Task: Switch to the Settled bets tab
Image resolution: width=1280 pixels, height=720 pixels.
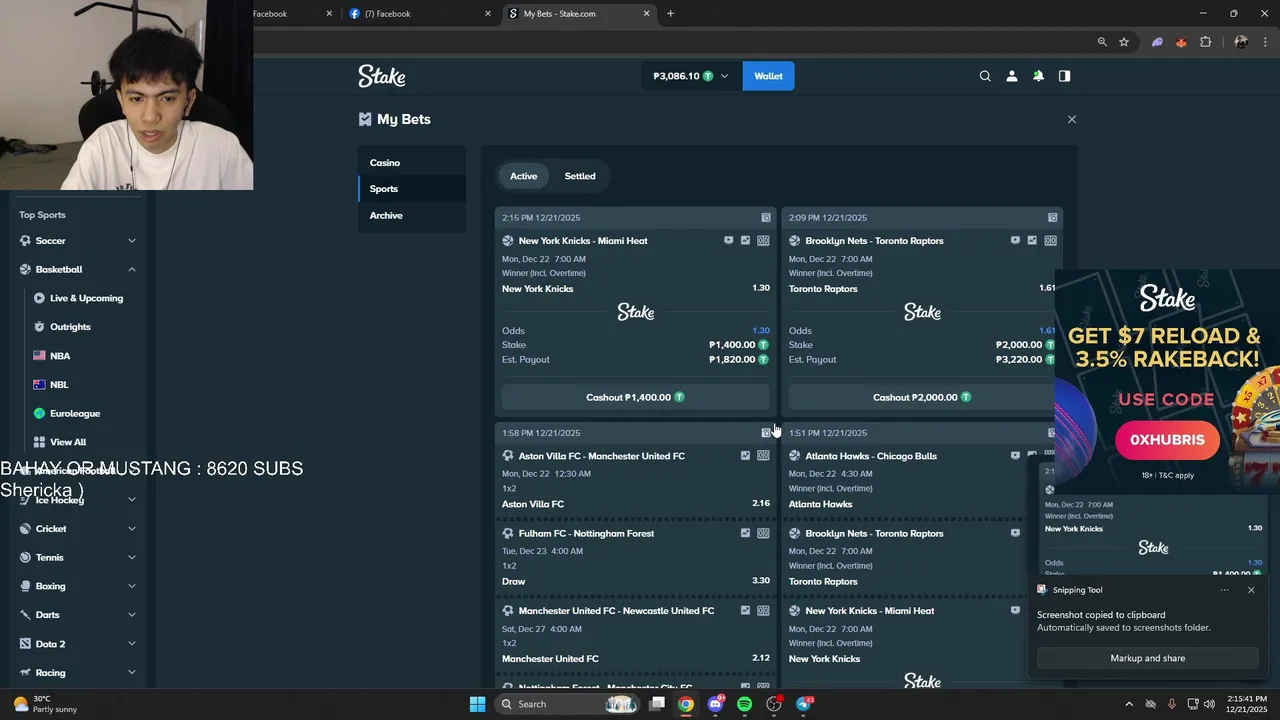Action: 580,176
